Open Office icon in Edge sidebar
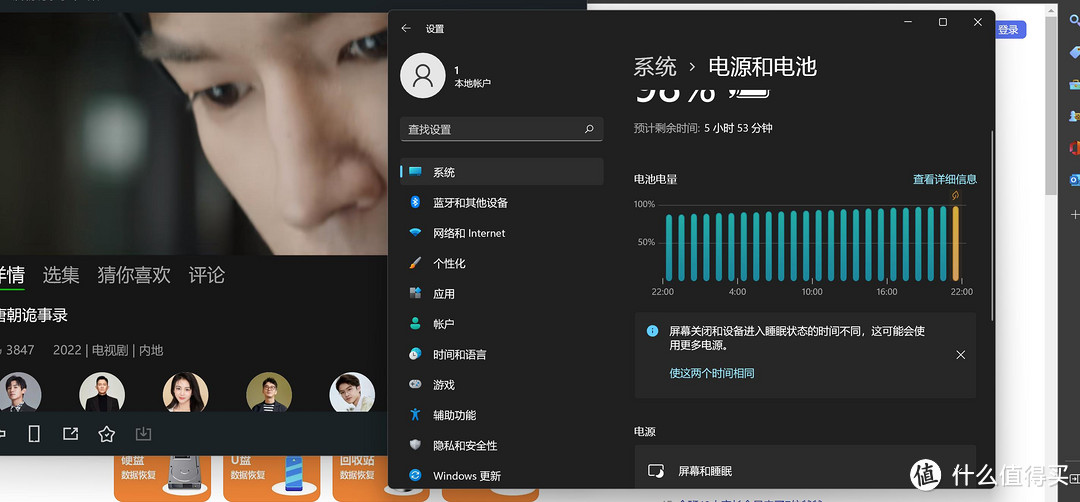This screenshot has height=502, width=1080. point(1074,147)
